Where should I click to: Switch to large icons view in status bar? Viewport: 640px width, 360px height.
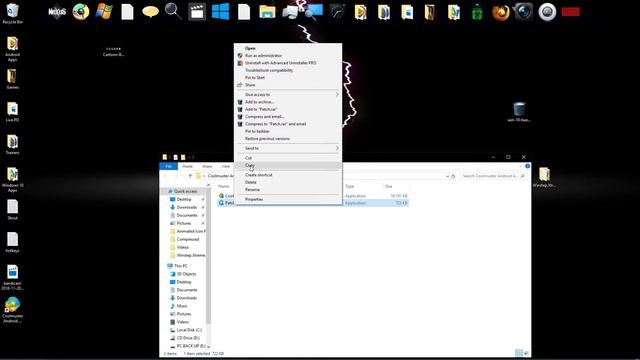click(x=527, y=353)
